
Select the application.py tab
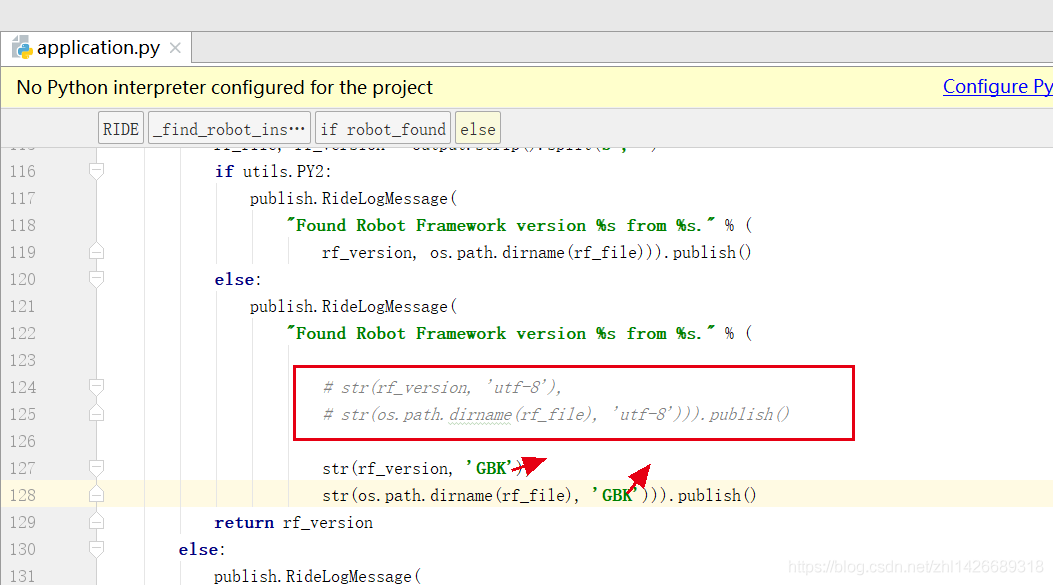97,48
